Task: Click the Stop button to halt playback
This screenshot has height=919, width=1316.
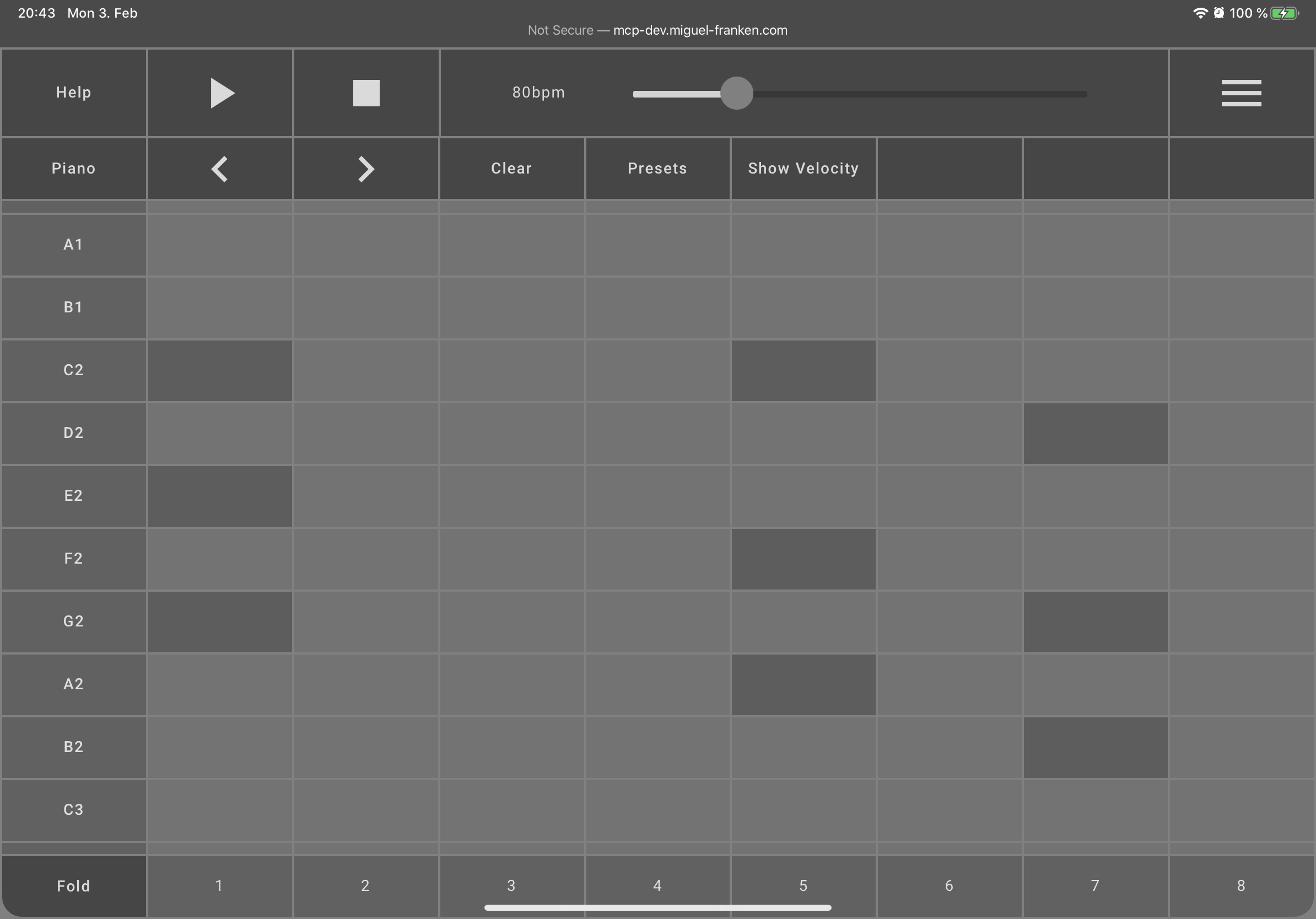Action: (365, 92)
